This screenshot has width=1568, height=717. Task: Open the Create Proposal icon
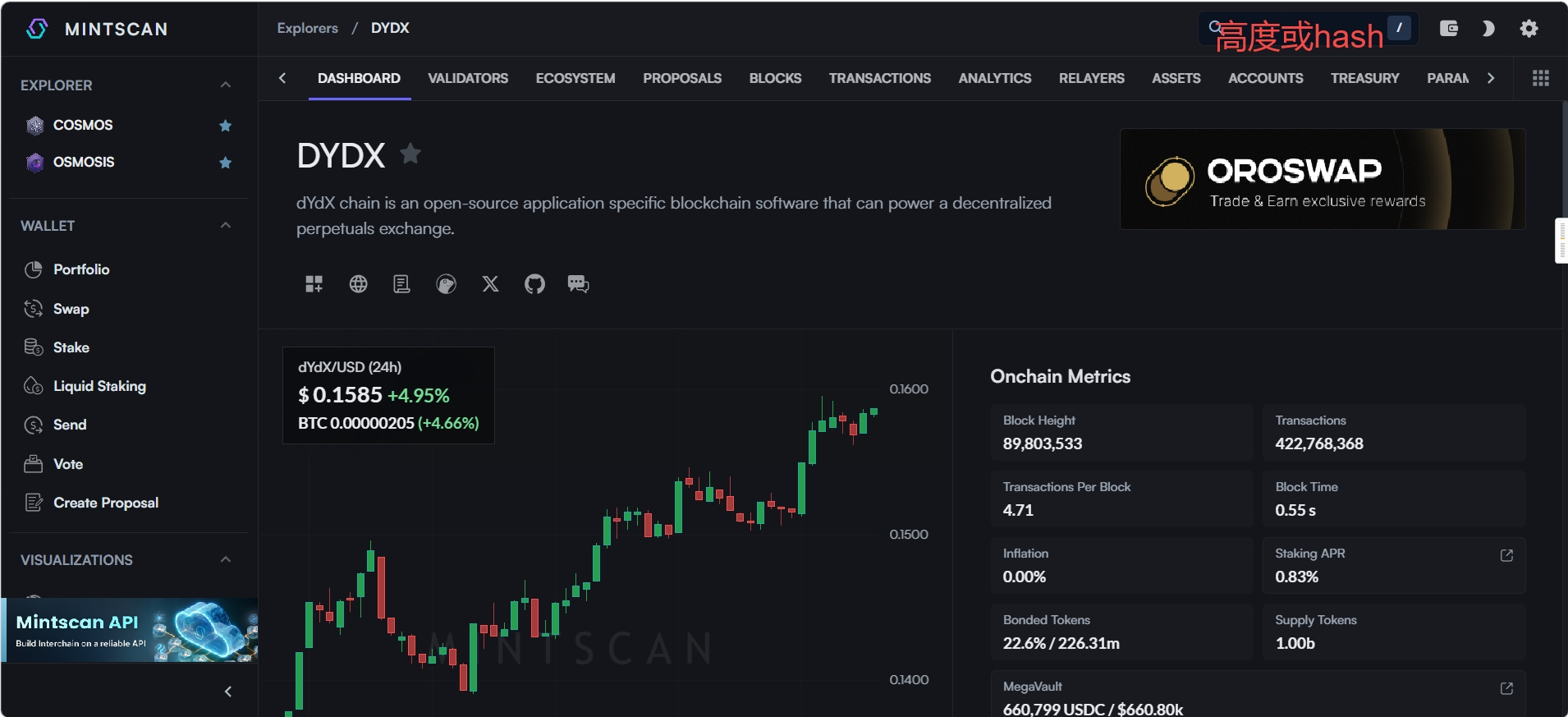click(x=34, y=503)
